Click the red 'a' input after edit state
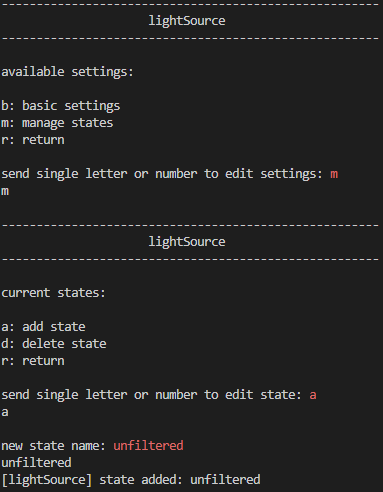Screen dimensions: 383x492 (313, 395)
